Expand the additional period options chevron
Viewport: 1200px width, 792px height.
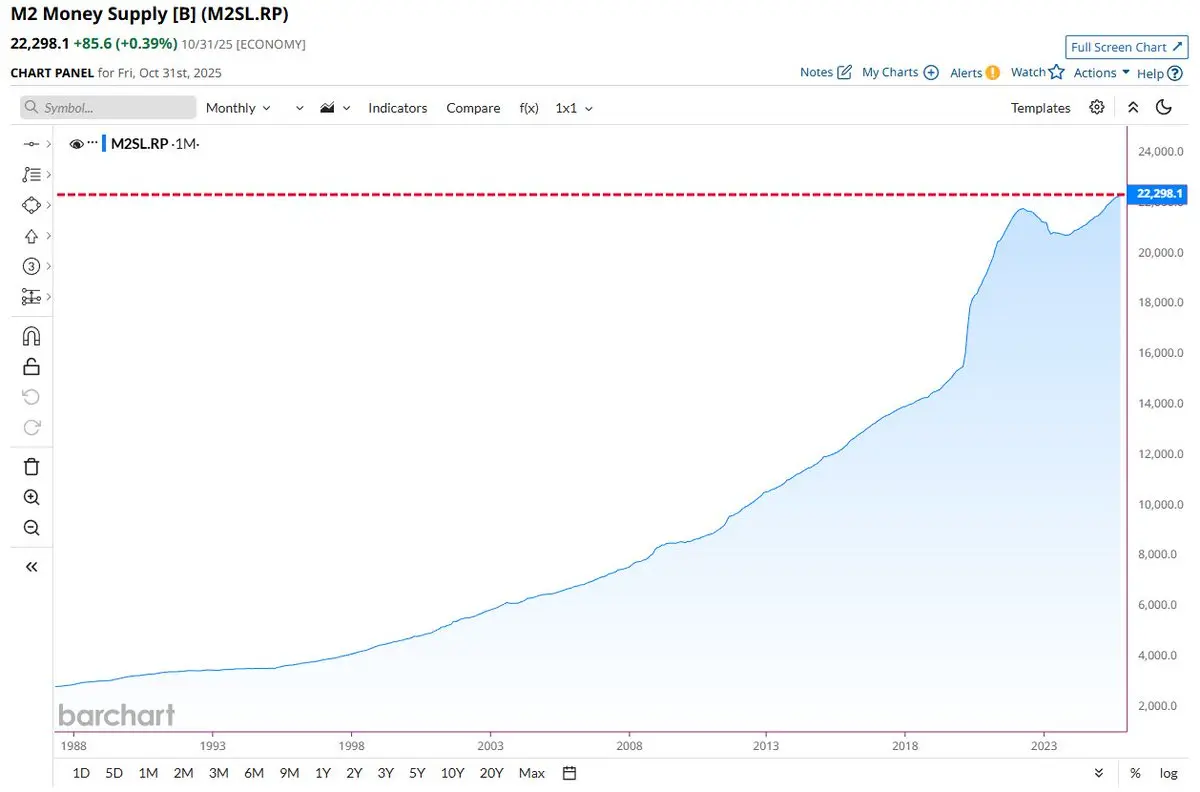click(299, 108)
